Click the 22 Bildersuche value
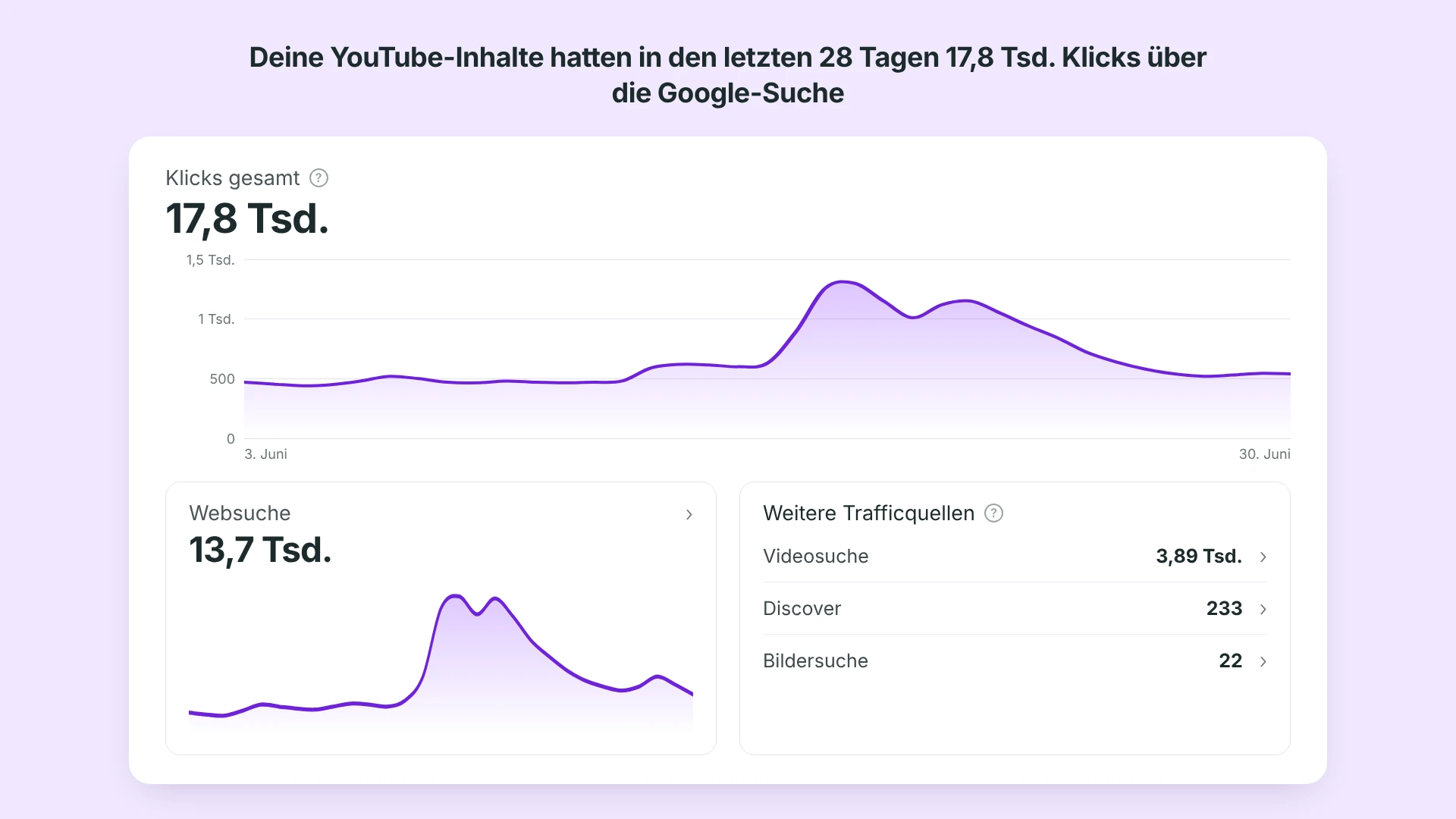 point(1230,661)
